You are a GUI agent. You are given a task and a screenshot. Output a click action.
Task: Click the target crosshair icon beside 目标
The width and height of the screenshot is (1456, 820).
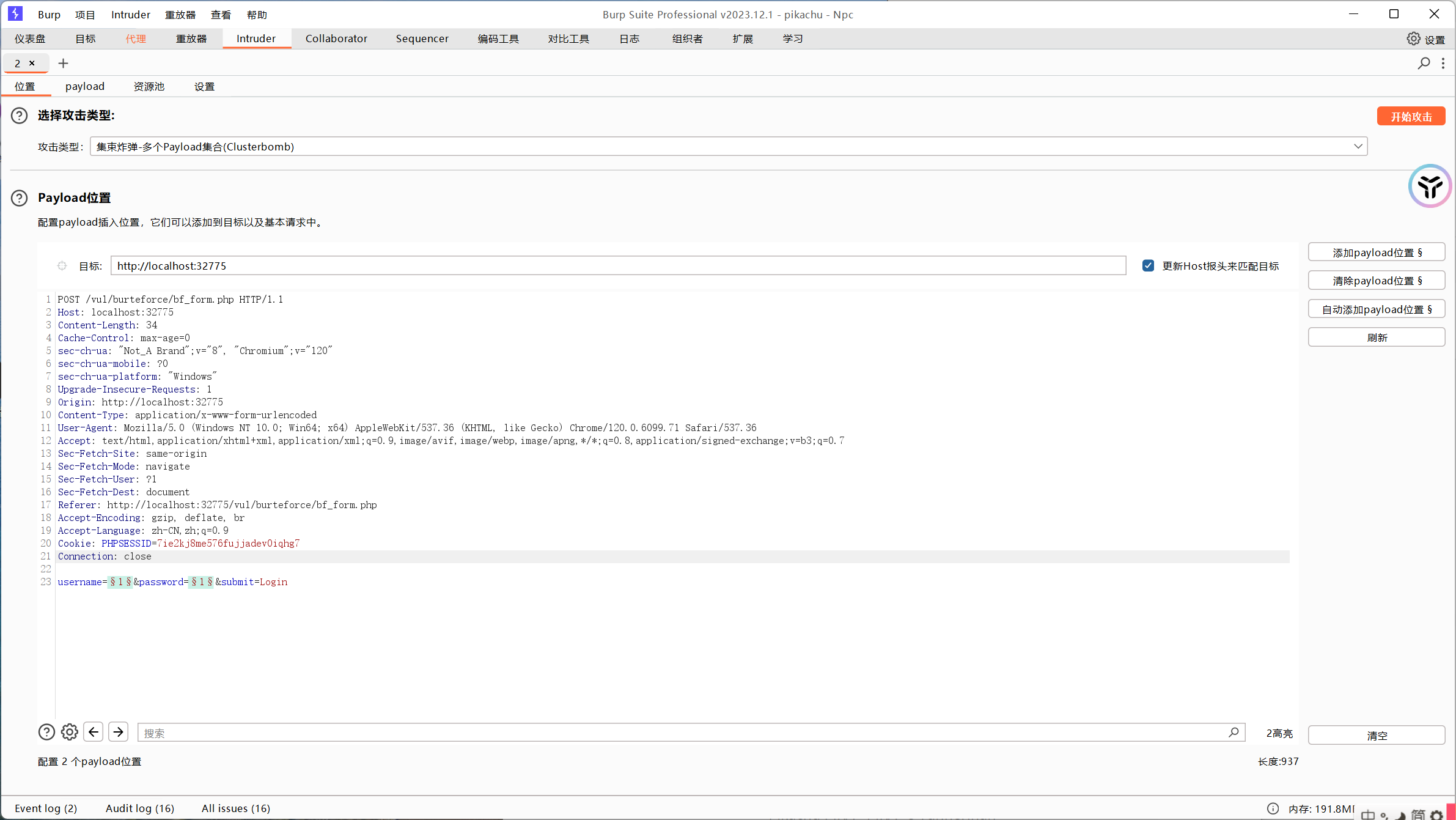coord(62,266)
